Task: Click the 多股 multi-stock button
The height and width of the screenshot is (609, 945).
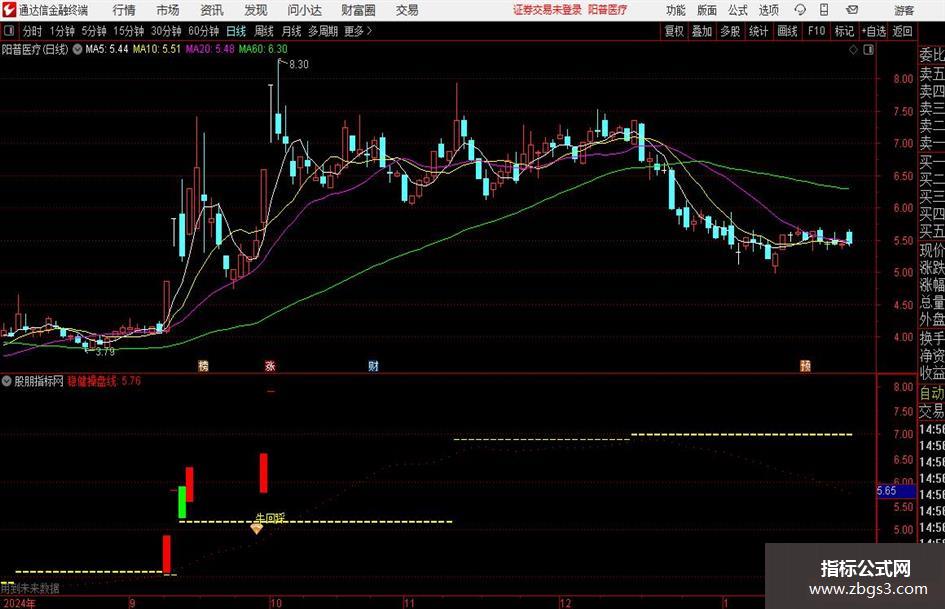Action: [x=730, y=31]
